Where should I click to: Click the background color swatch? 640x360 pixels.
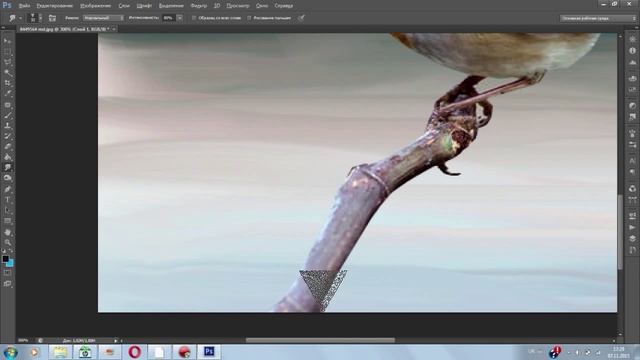(10, 264)
